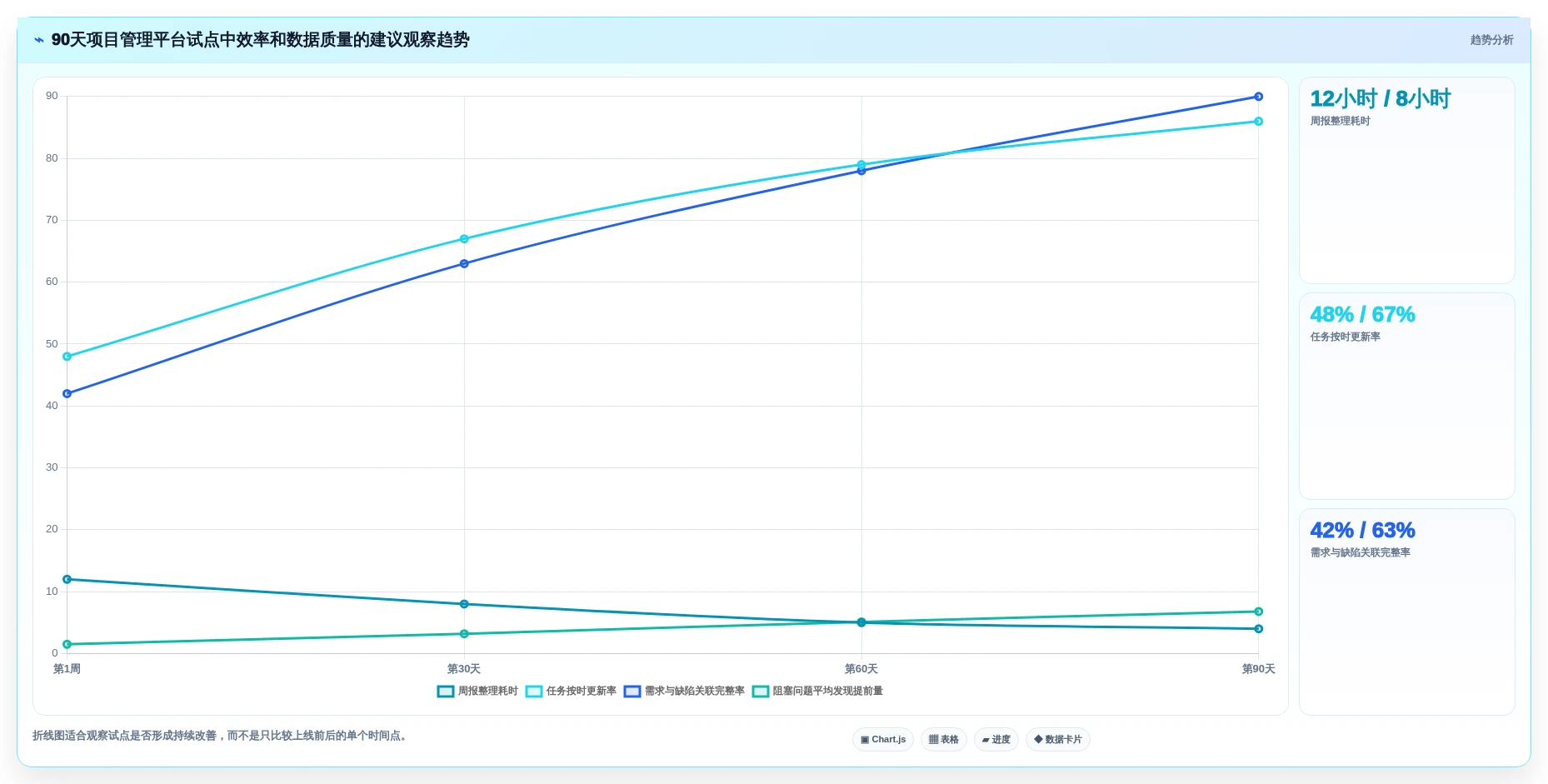Screen dimensions: 1548x784
Task: Click the 需求与缺陷关联完整率 data point at 第1周
Action: (67, 394)
